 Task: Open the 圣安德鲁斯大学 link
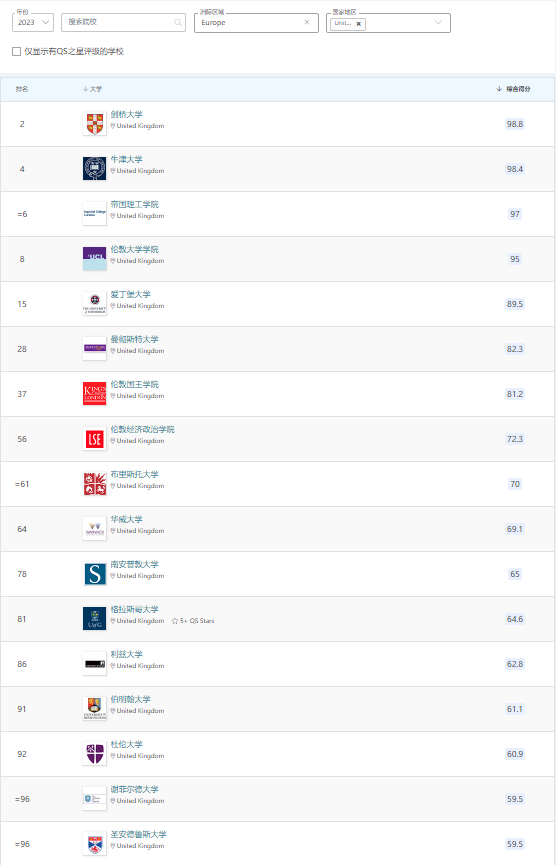[x=138, y=834]
